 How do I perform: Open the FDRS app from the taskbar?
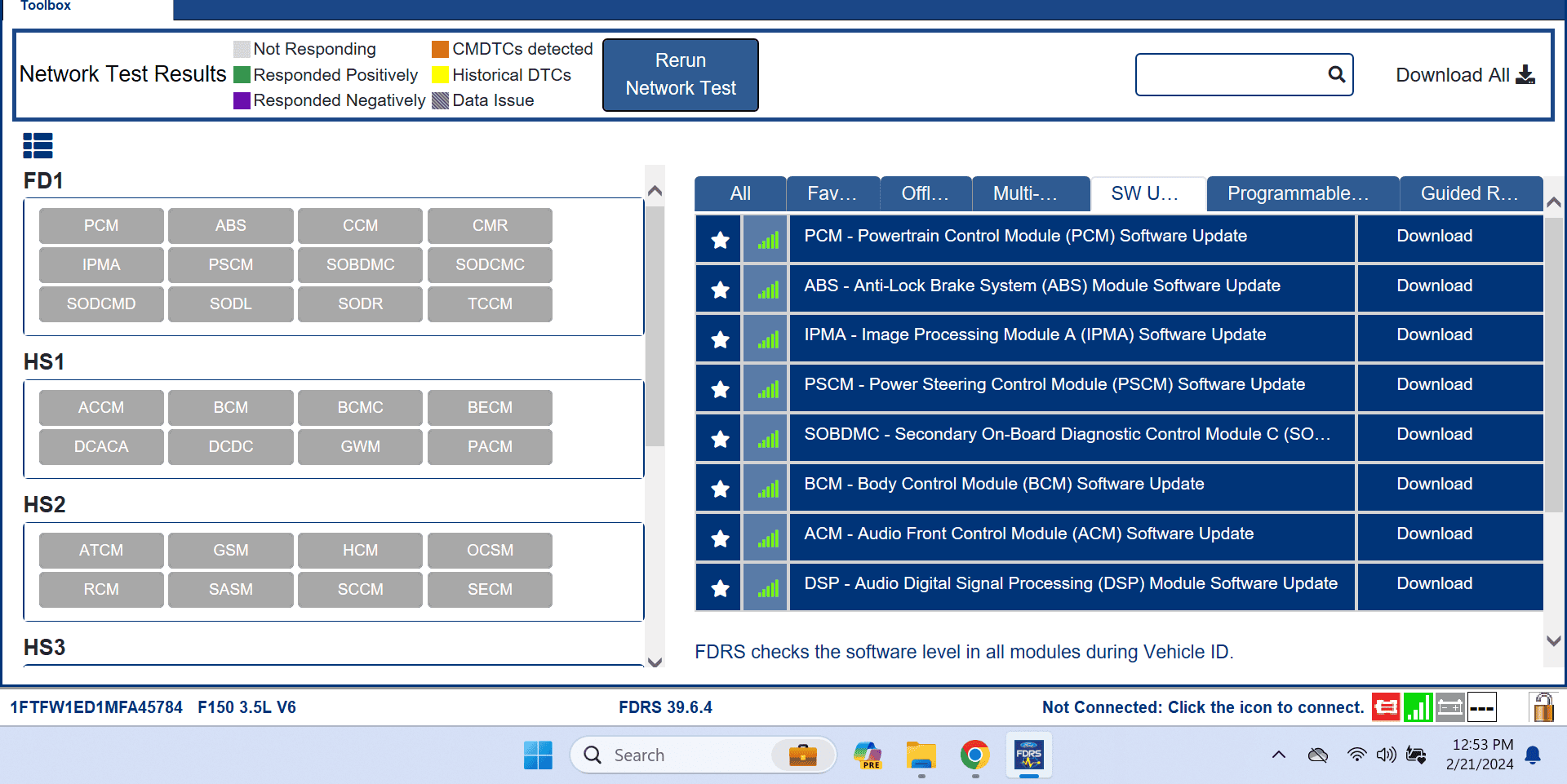(x=1028, y=755)
